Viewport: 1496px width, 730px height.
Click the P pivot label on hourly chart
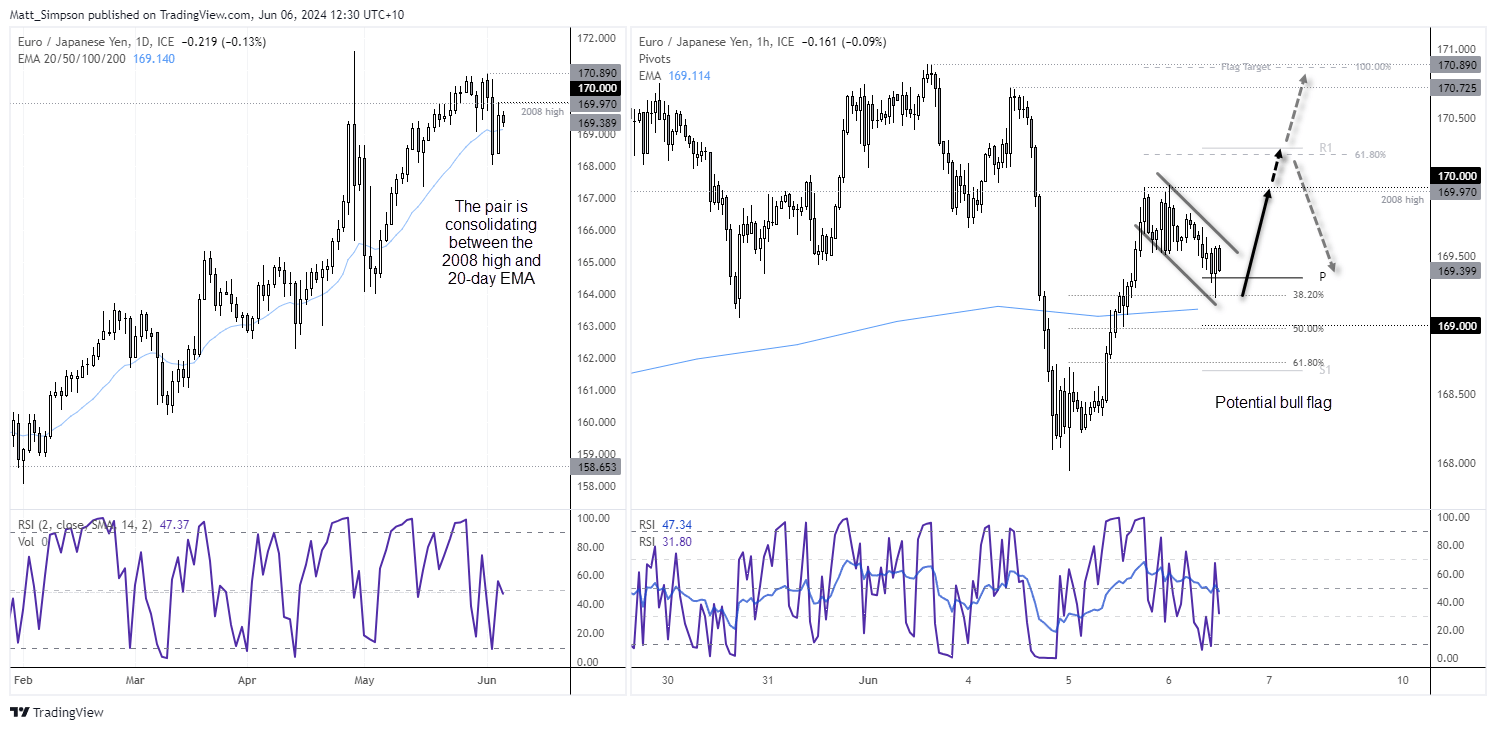click(1323, 277)
